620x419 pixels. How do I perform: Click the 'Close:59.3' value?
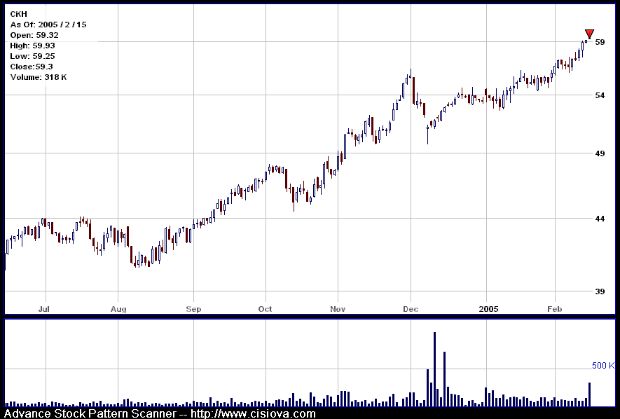point(32,66)
